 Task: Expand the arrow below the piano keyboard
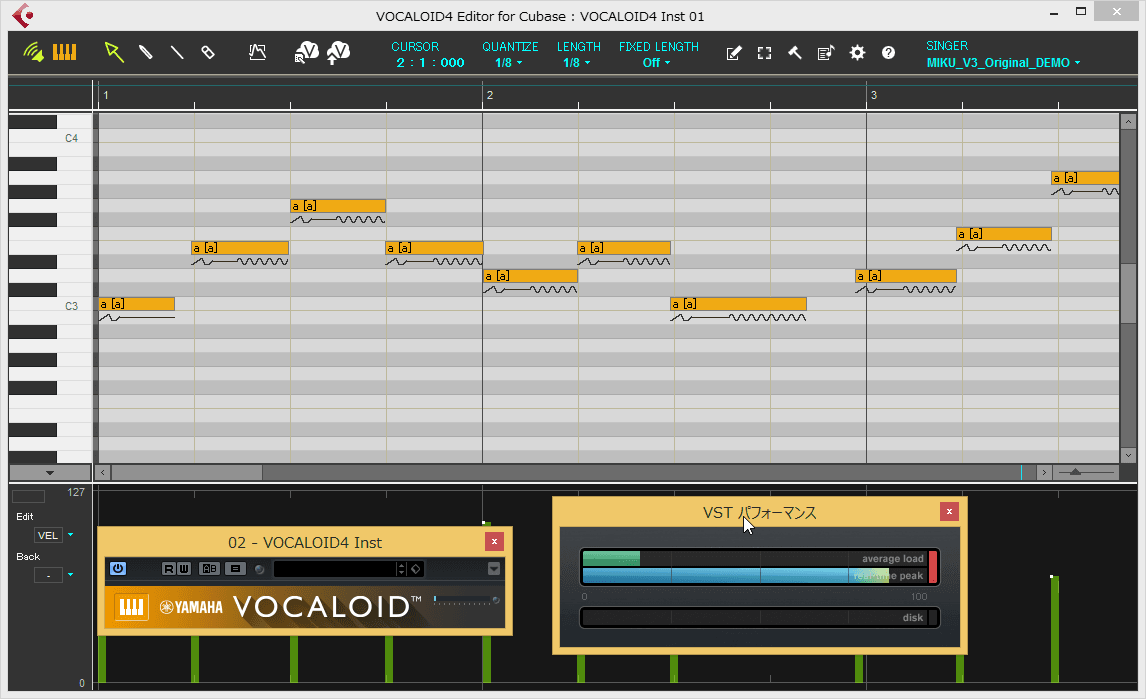click(x=50, y=473)
